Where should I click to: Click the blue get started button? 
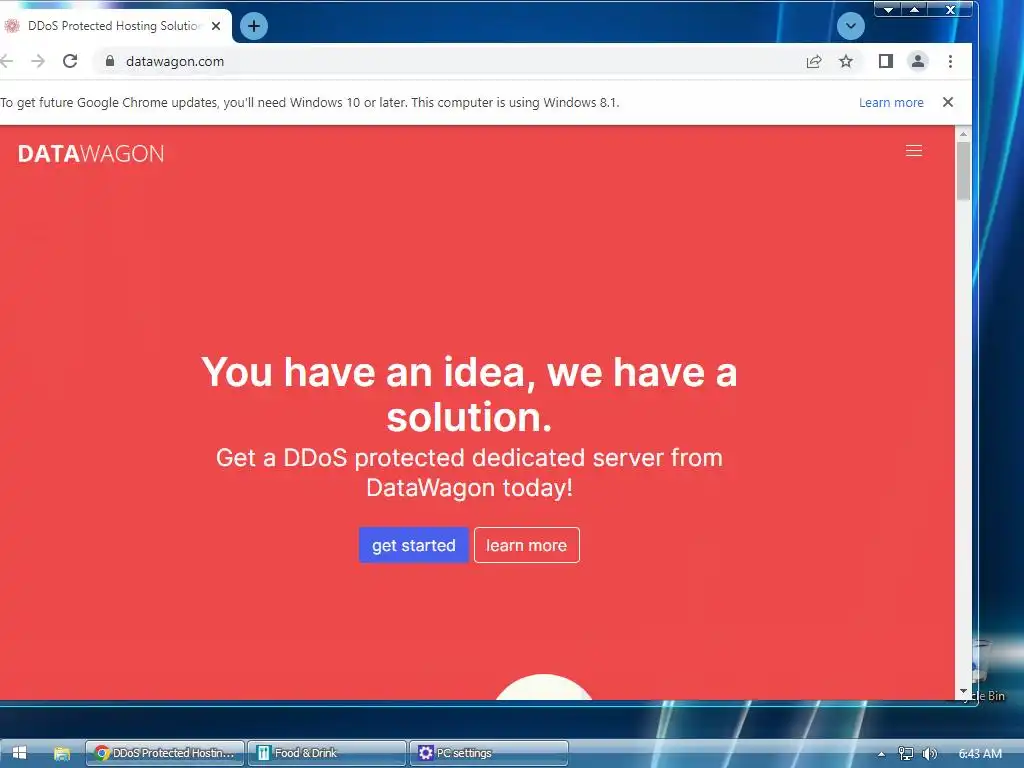tap(413, 545)
